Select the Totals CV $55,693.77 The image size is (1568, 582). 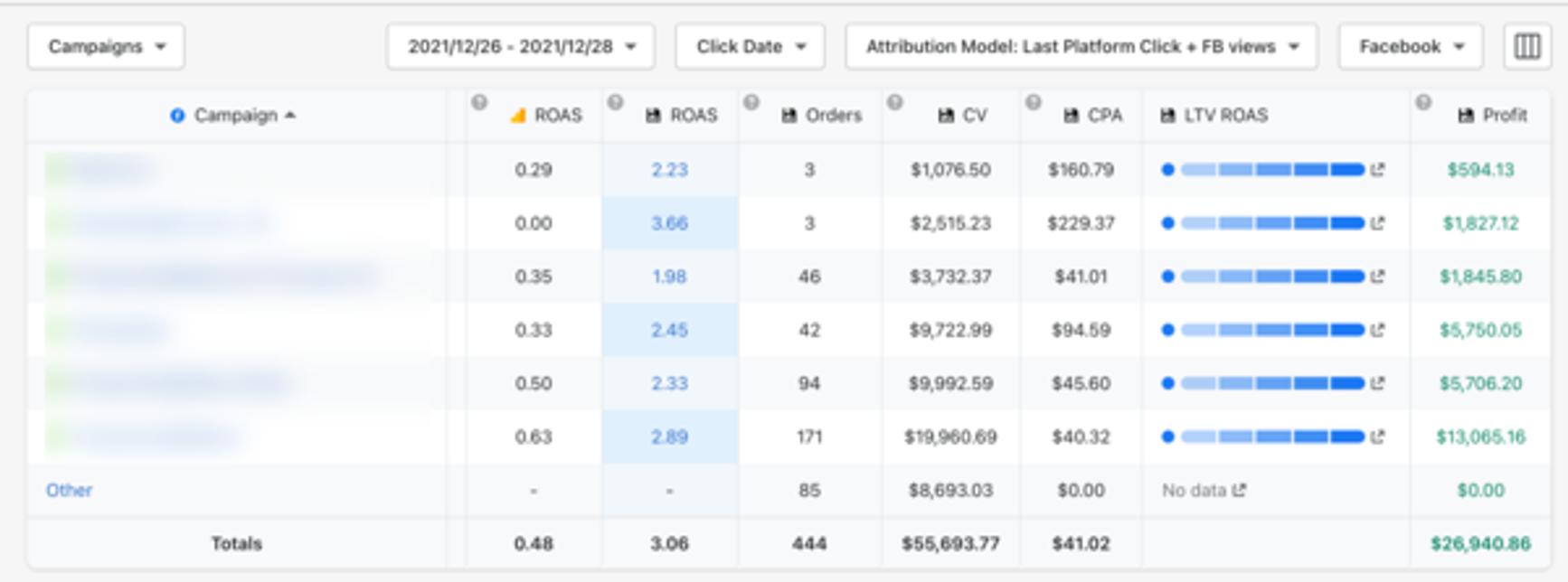(x=950, y=544)
